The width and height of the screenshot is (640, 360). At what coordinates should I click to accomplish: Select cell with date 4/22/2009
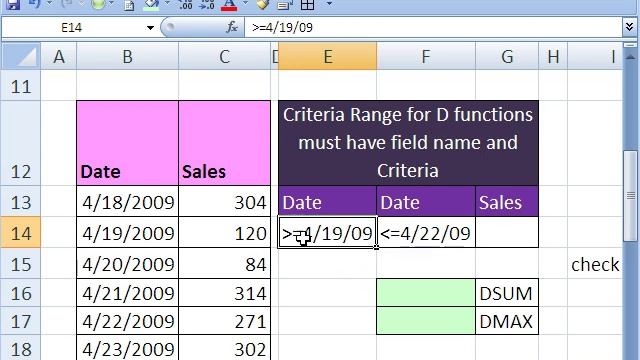(127, 321)
